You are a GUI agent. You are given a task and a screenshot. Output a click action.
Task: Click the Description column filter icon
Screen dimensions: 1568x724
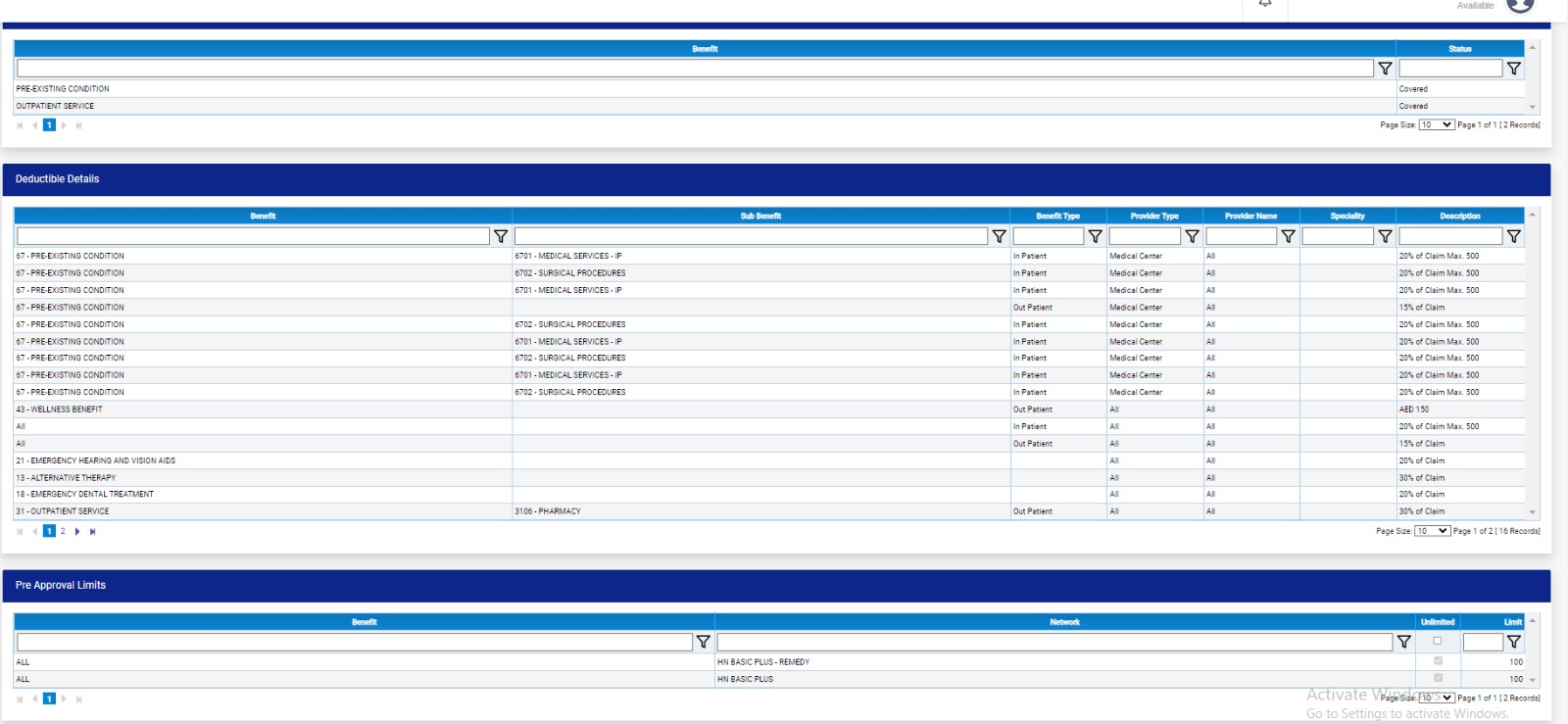[x=1513, y=236]
